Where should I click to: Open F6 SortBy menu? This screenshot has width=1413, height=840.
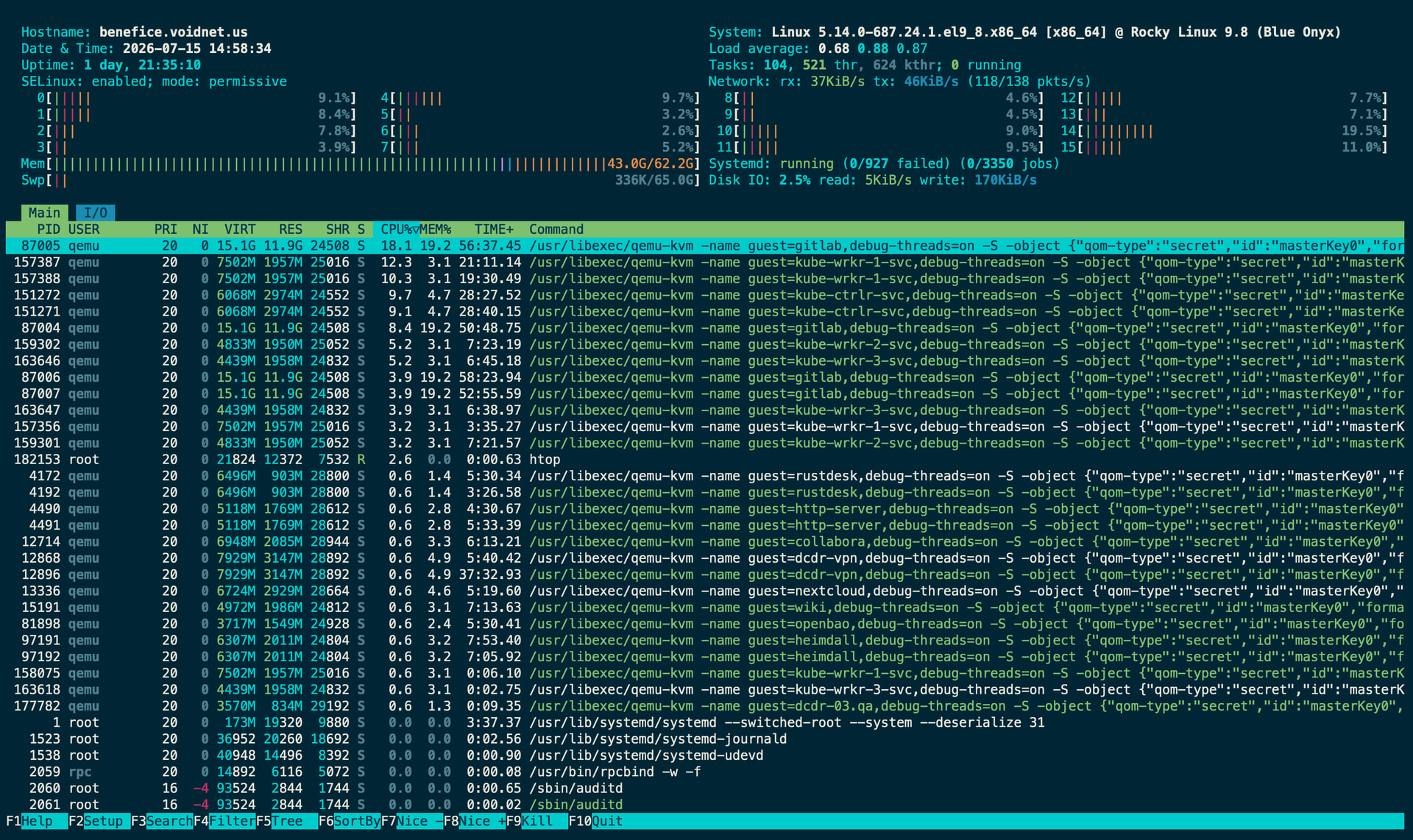[350, 821]
